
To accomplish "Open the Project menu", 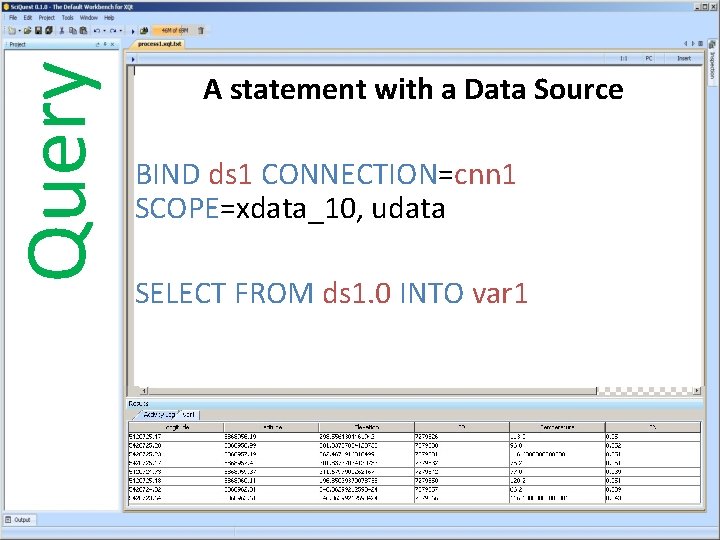I will click(x=46, y=17).
